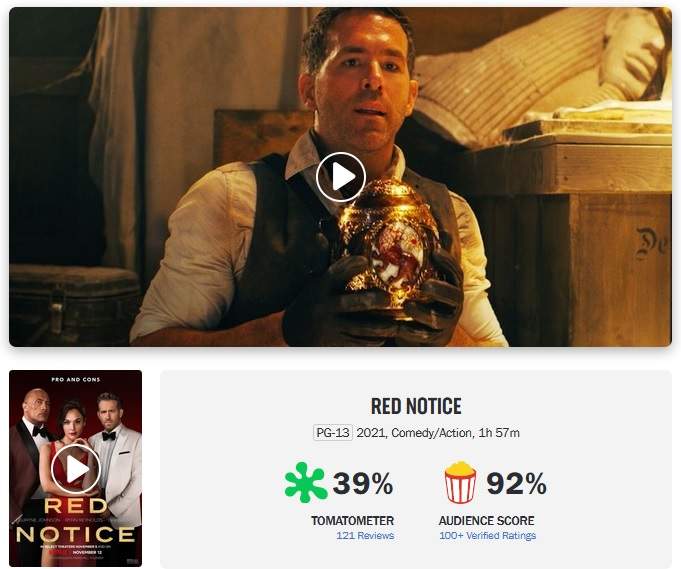This screenshot has height=569, width=681.
Task: Click the RED NOTICE movie title heading
Action: click(416, 406)
